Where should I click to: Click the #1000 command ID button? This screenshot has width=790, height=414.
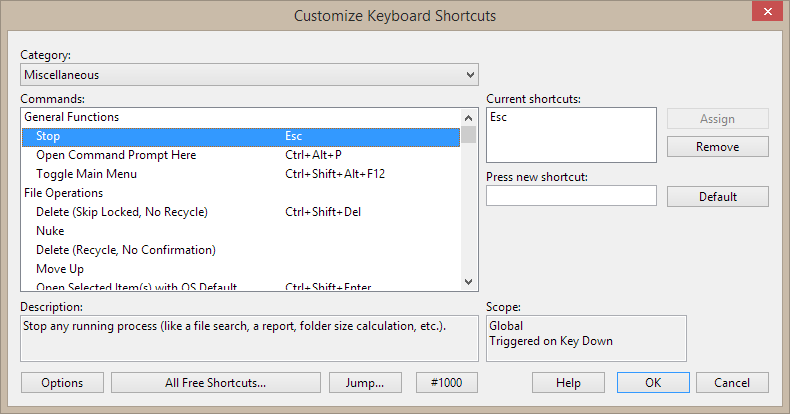447,383
